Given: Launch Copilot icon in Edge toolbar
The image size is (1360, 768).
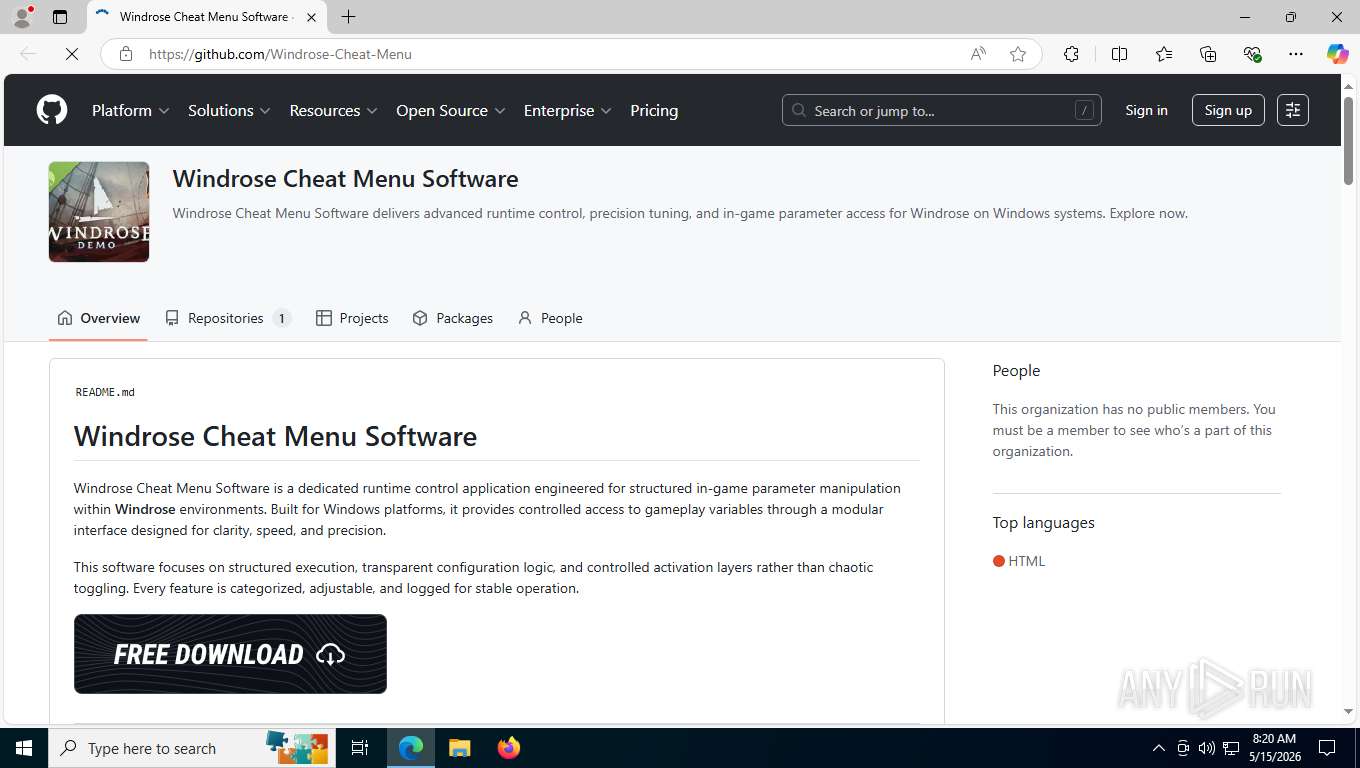Looking at the screenshot, I should pos(1337,54).
